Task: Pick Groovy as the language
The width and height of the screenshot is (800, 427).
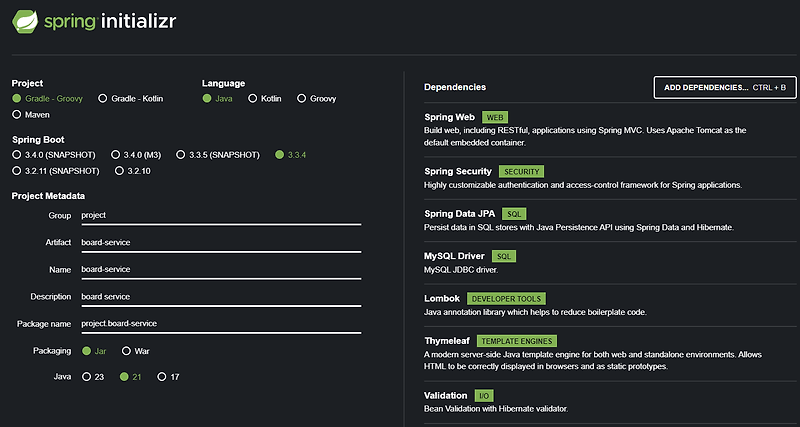Action: click(x=301, y=99)
